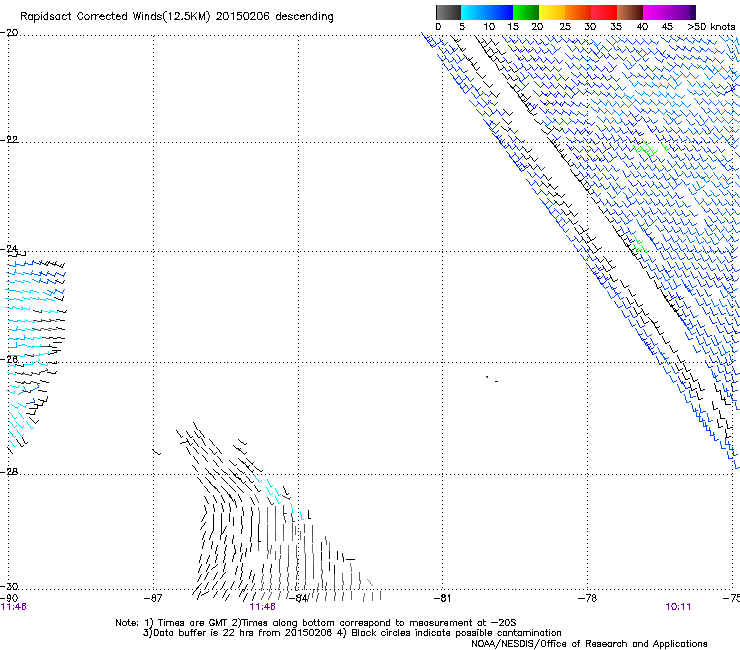Click the yellow 20-25 knots legend swatch
Image resolution: width=740 pixels, height=650 pixels.
point(552,12)
